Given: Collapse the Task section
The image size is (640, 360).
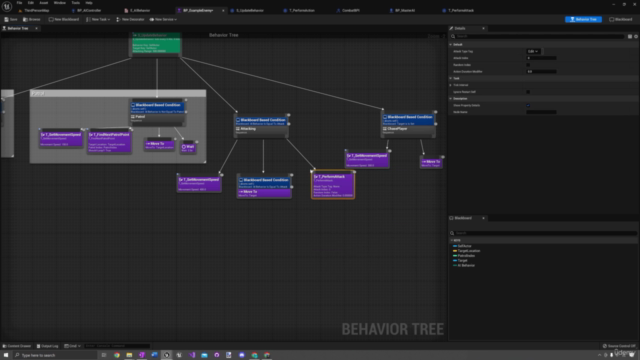Looking at the screenshot, I should [451, 78].
